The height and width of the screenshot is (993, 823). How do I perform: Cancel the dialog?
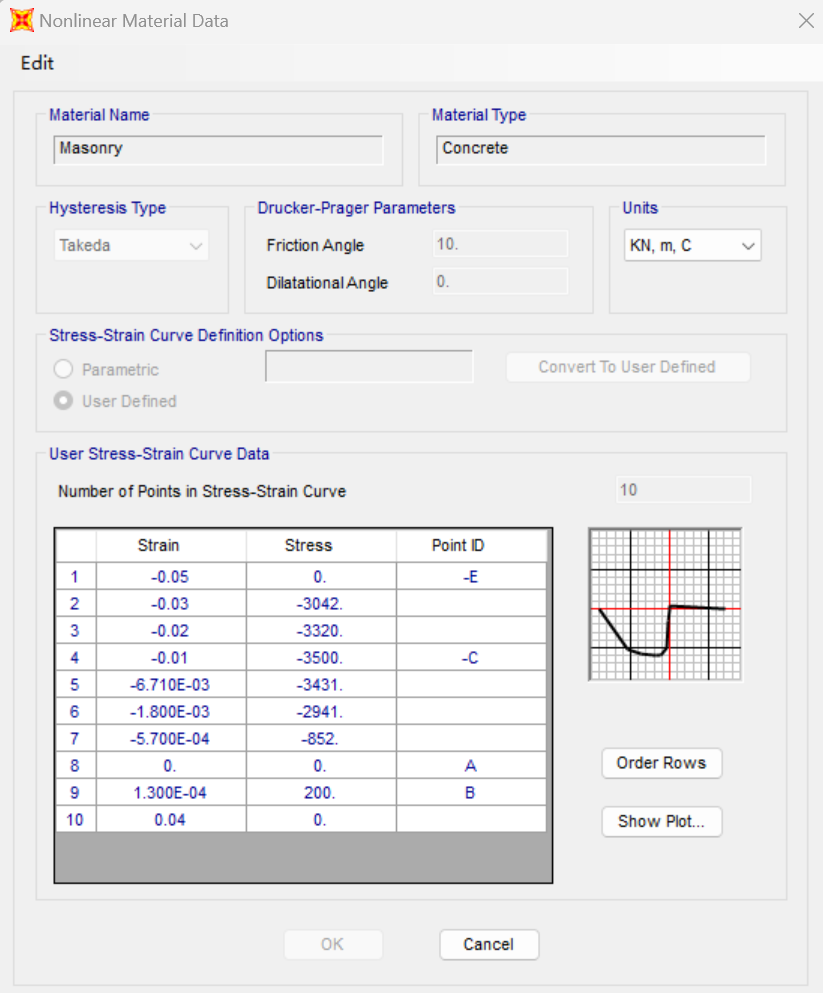coord(488,944)
